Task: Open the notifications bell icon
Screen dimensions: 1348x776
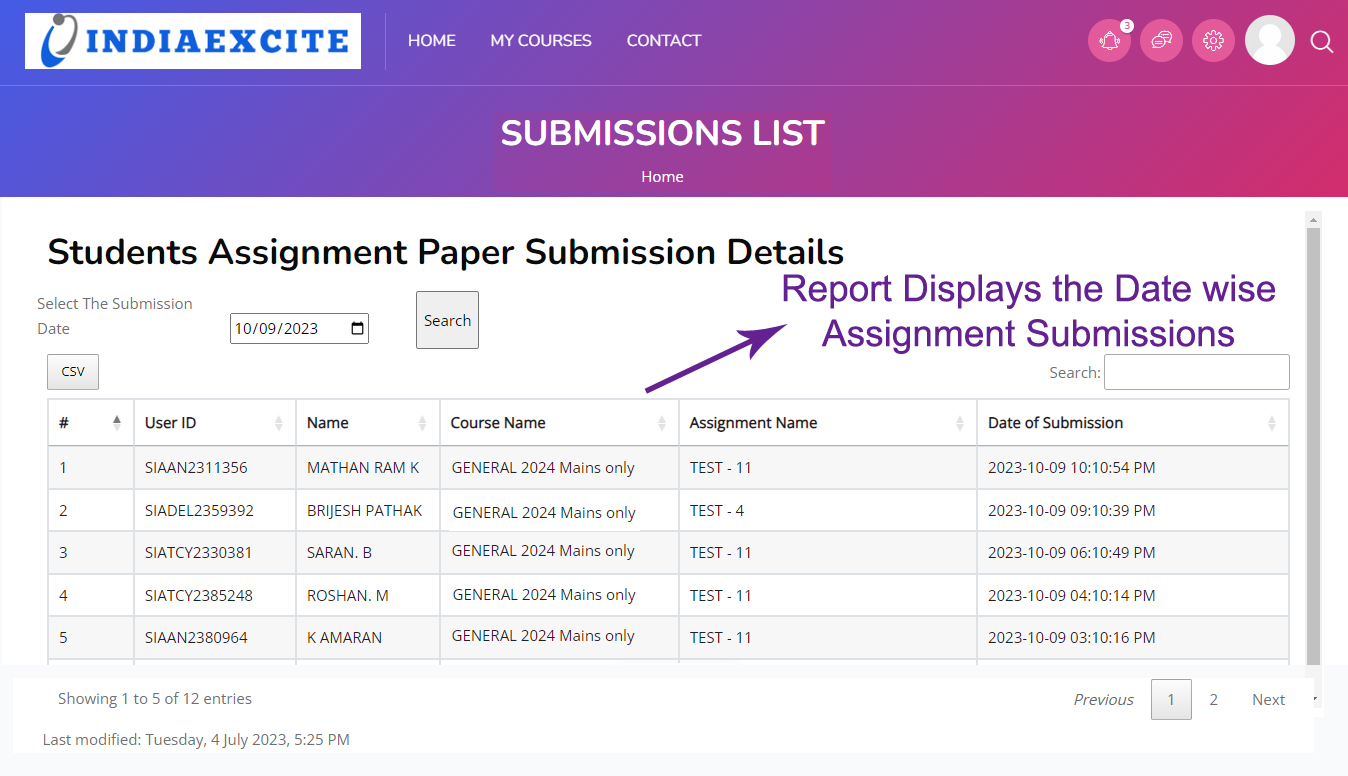Action: [1109, 41]
